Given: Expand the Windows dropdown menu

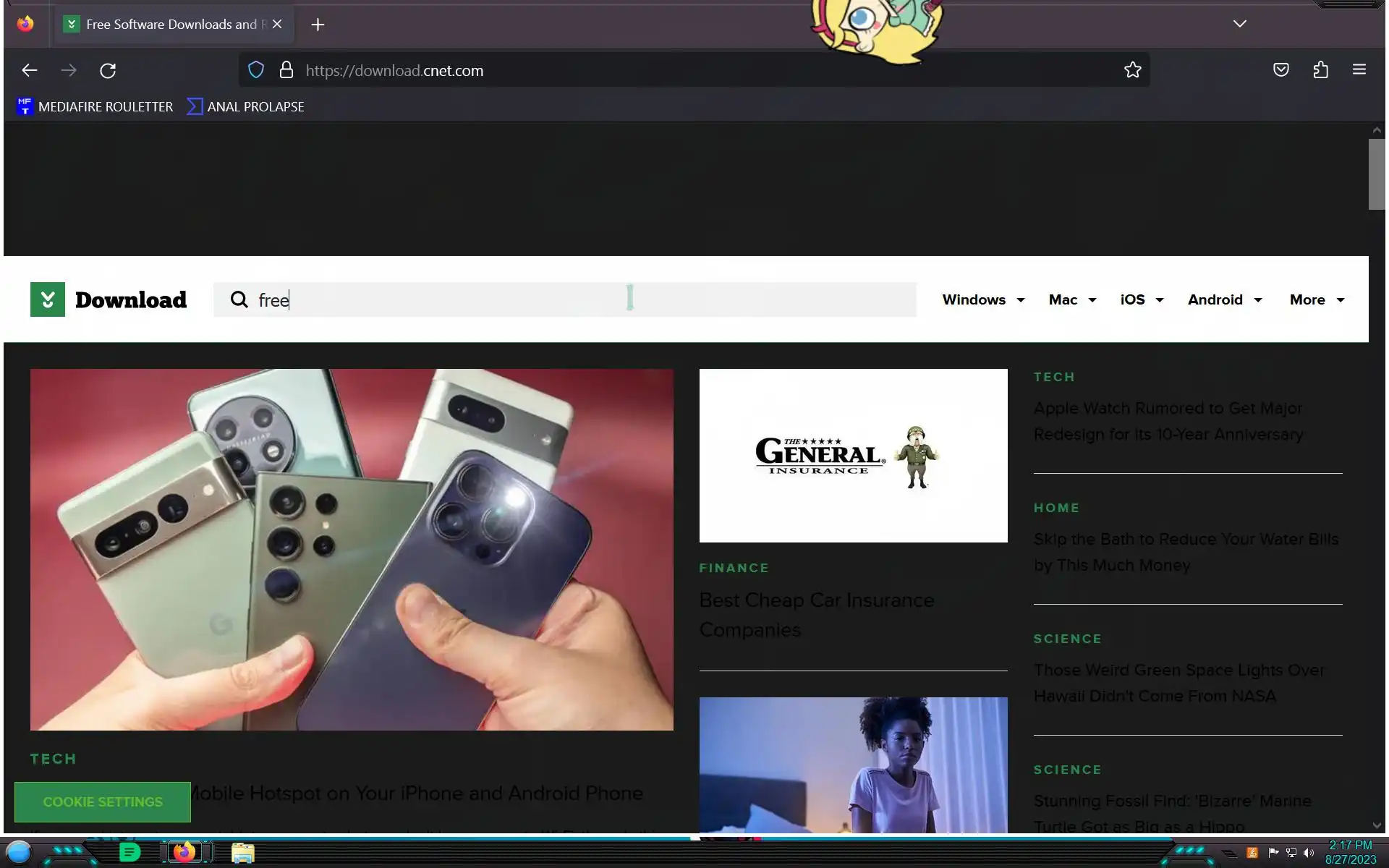Looking at the screenshot, I should (983, 299).
